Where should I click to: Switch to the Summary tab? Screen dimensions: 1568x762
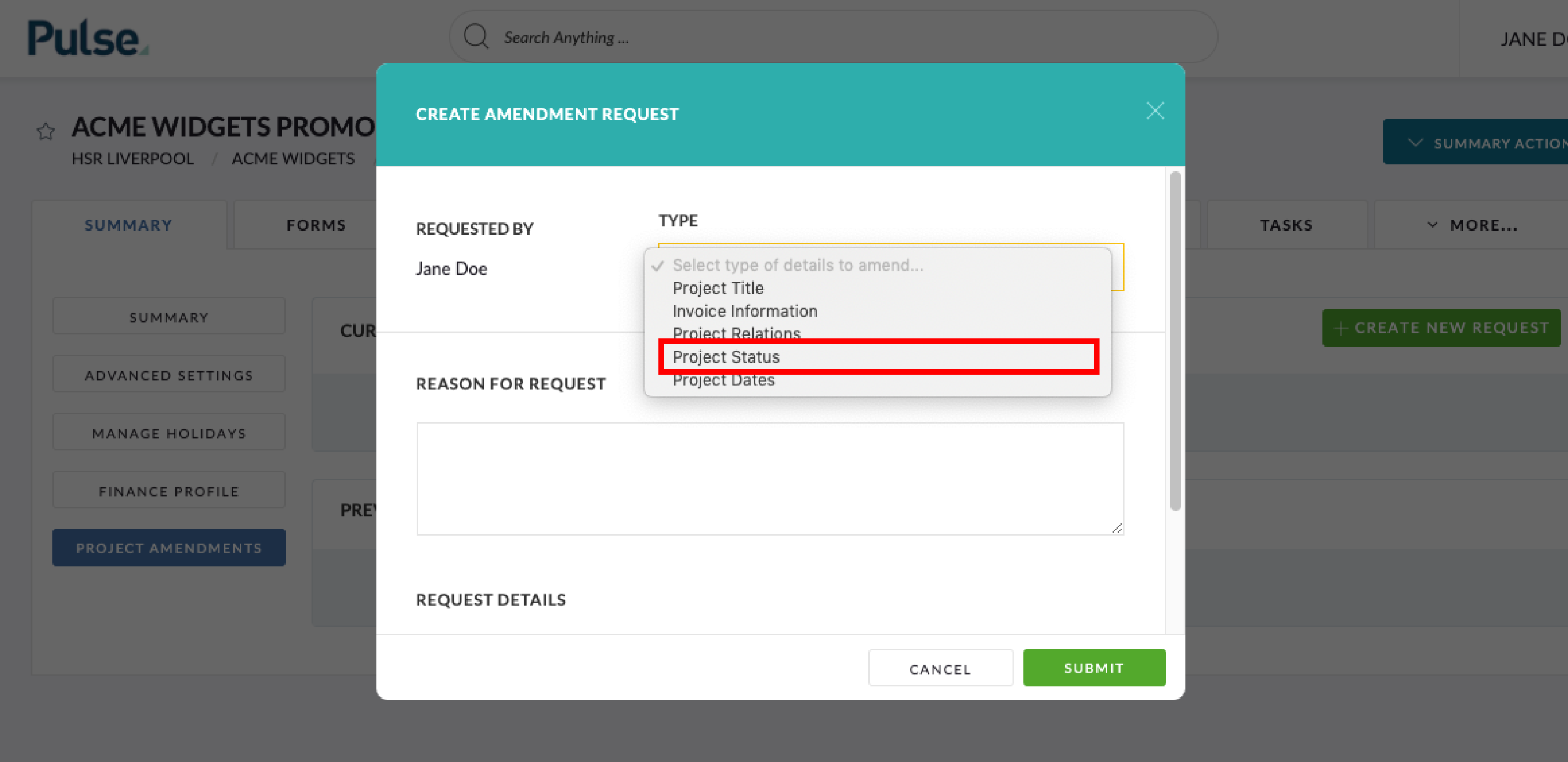128,225
